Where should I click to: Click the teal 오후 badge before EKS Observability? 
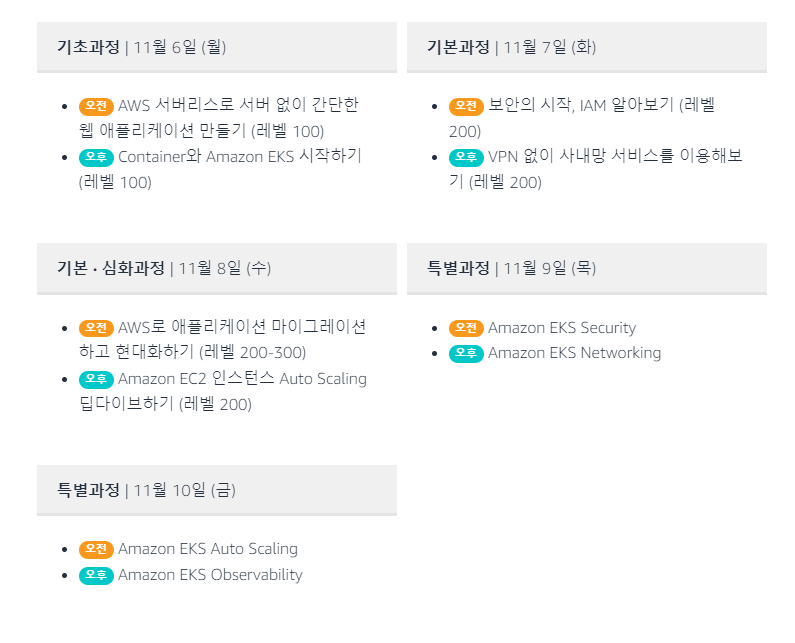pos(96,576)
